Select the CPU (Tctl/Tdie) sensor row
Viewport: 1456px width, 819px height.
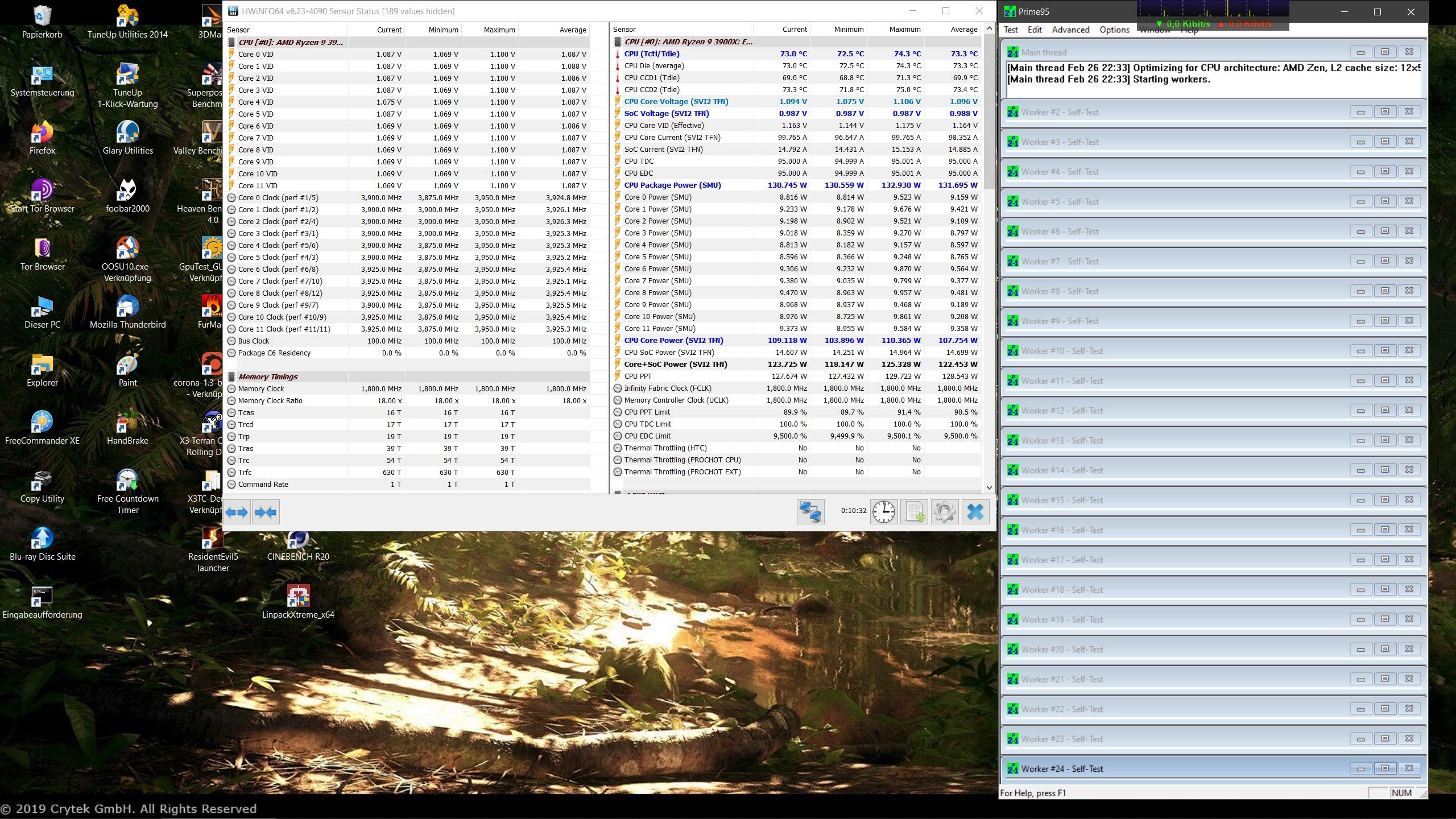(797, 53)
